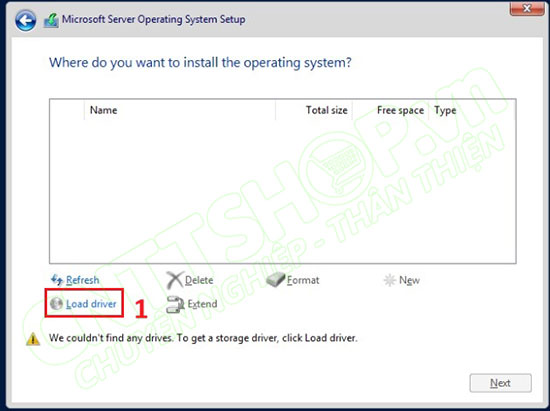Screen dimensions: 550x411
Task: Click the Refresh arrows icon
Action: tap(57, 279)
